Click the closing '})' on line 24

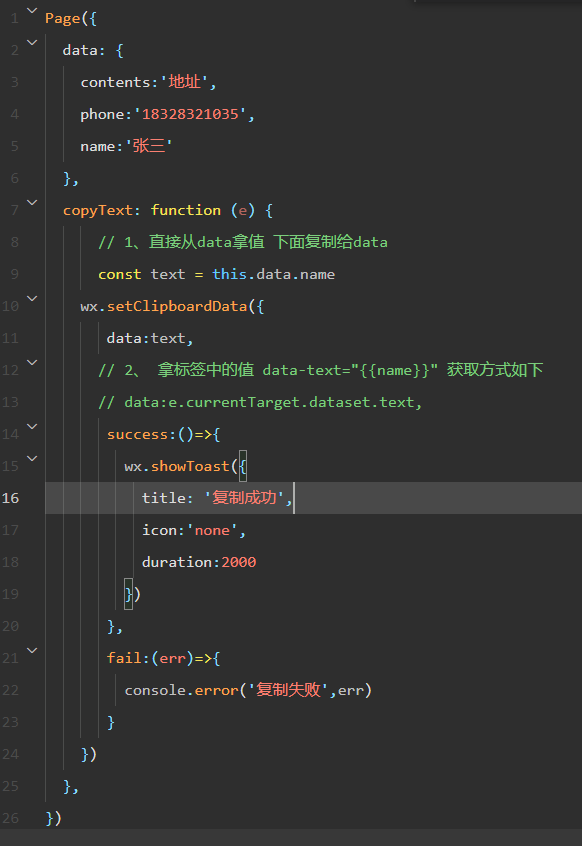click(89, 754)
